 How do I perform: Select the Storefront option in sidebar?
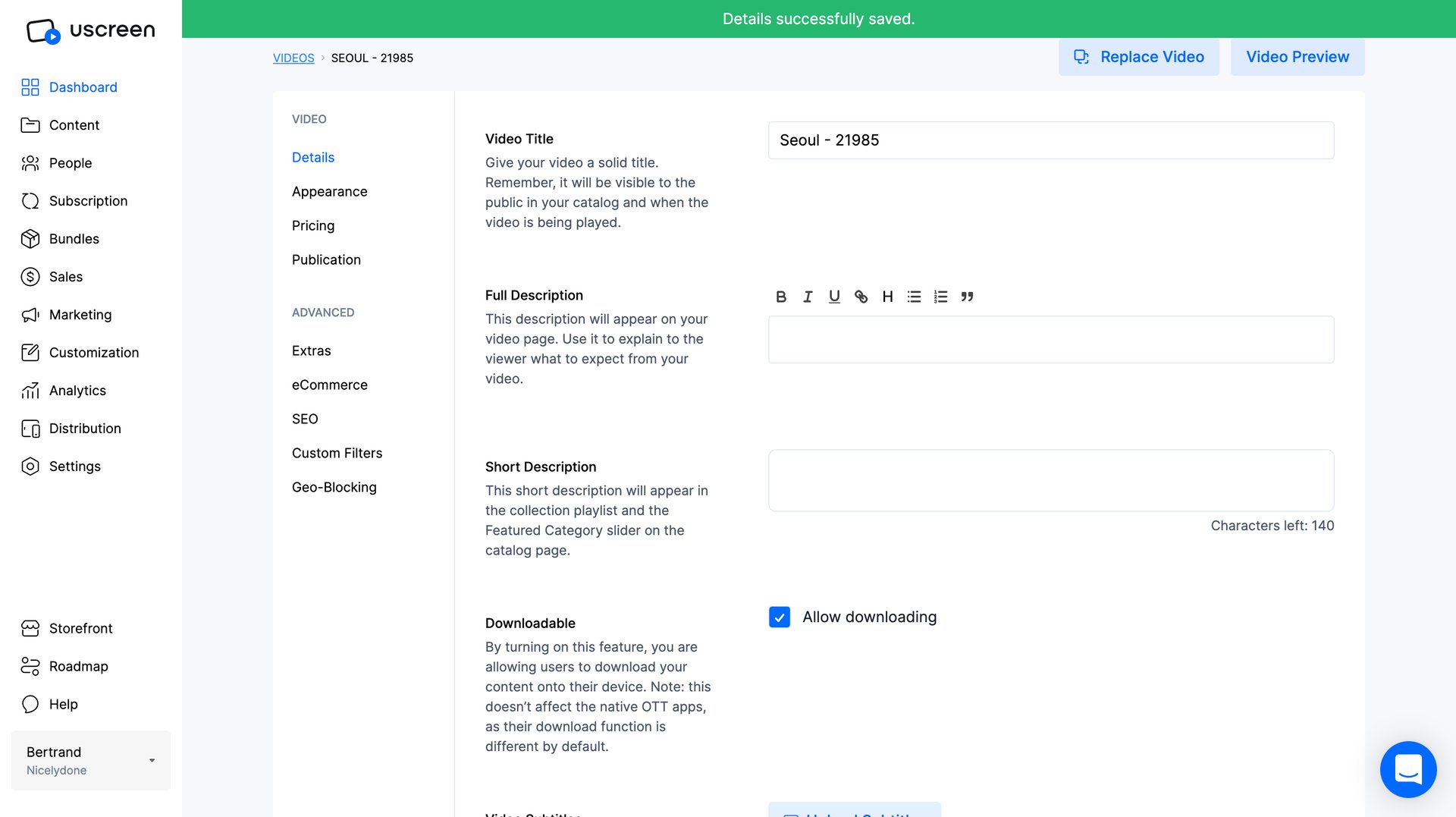80,628
